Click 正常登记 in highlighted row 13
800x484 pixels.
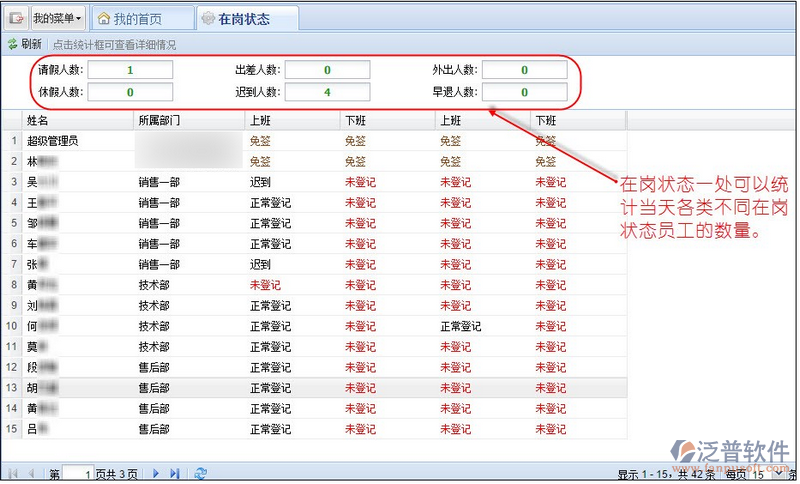pos(270,388)
